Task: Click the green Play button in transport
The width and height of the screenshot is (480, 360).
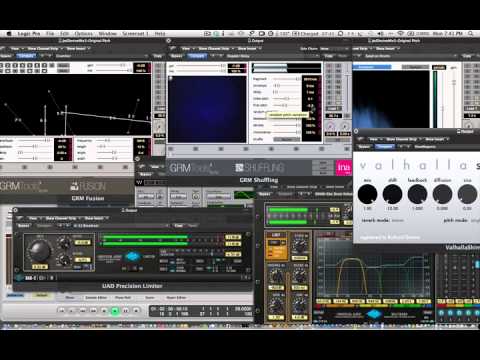Action: pyautogui.click(x=115, y=311)
